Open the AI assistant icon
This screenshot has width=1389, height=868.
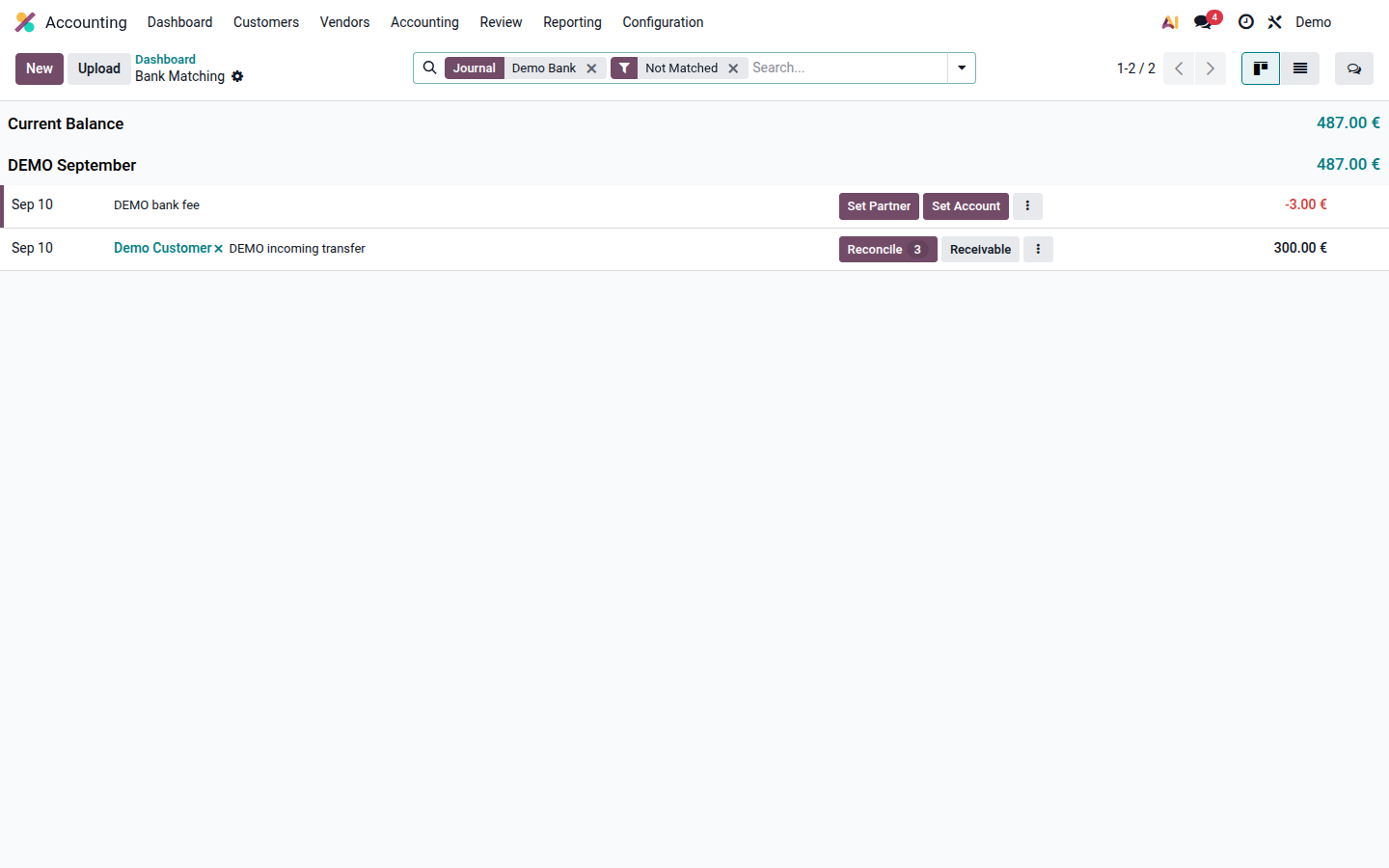coord(1170,22)
